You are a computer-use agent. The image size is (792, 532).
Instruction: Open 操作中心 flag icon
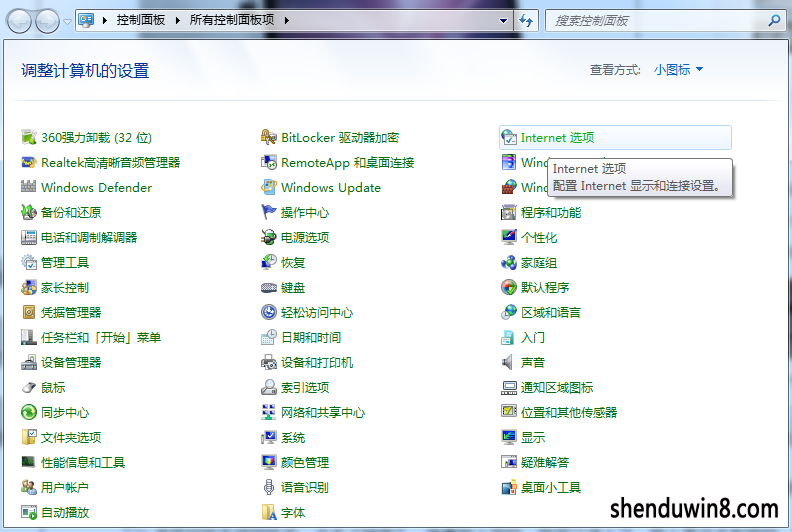[x=269, y=212]
